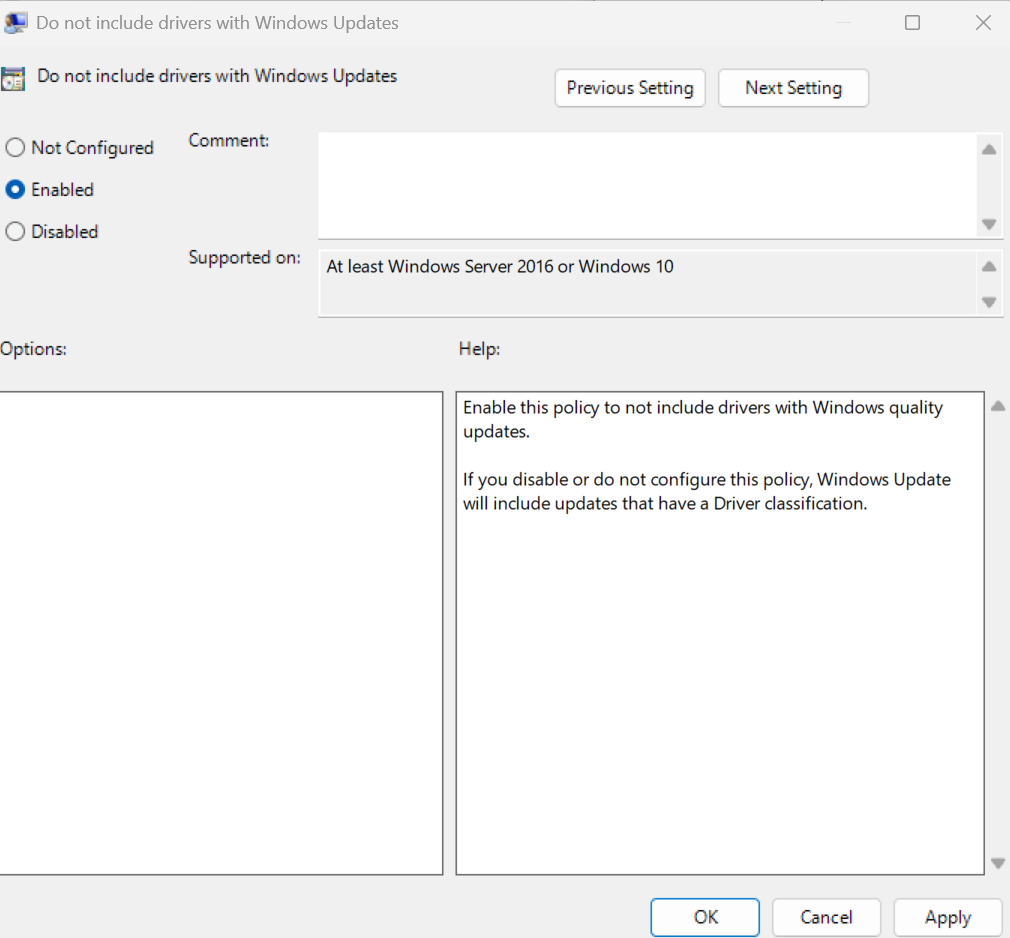Go to Next Setting
Image resolution: width=1010 pixels, height=938 pixels.
tap(794, 88)
